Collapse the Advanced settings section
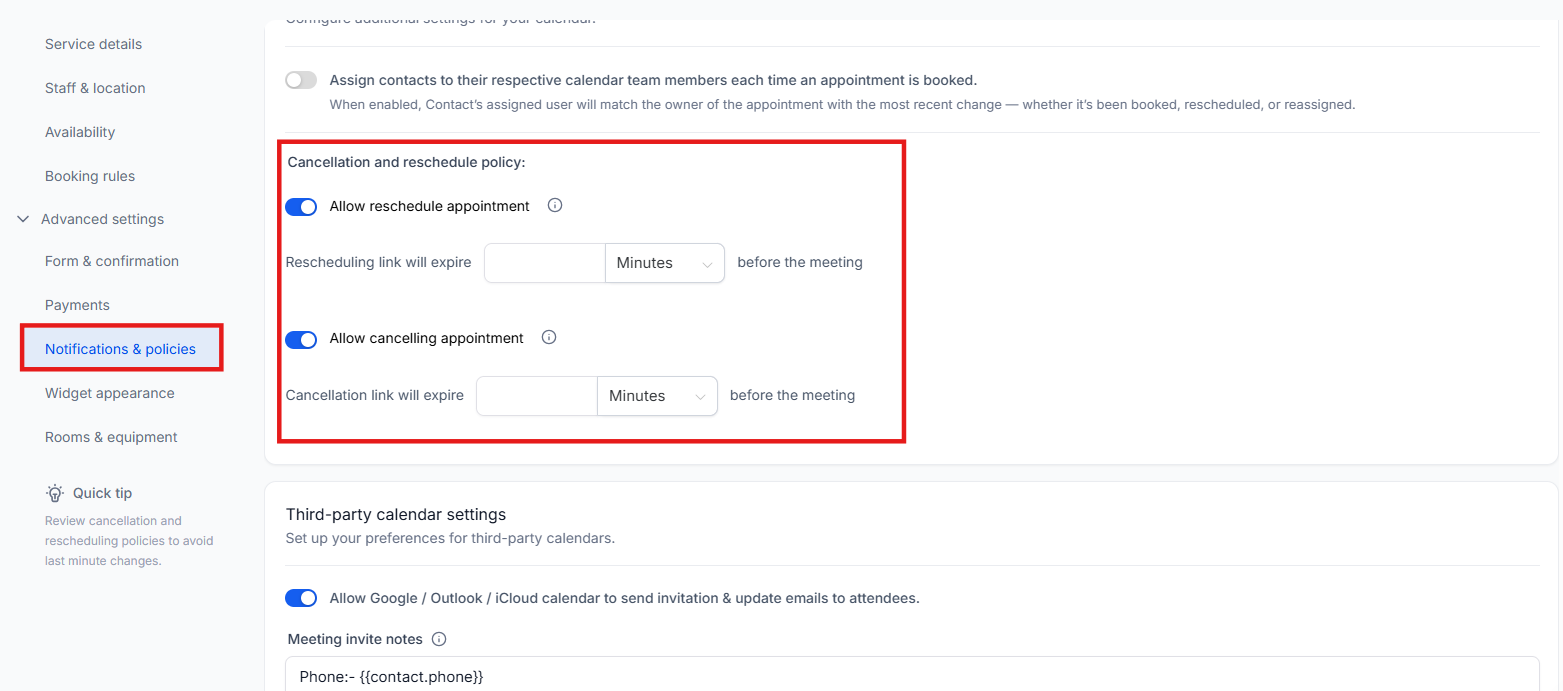The image size is (1563, 691). pos(23,219)
